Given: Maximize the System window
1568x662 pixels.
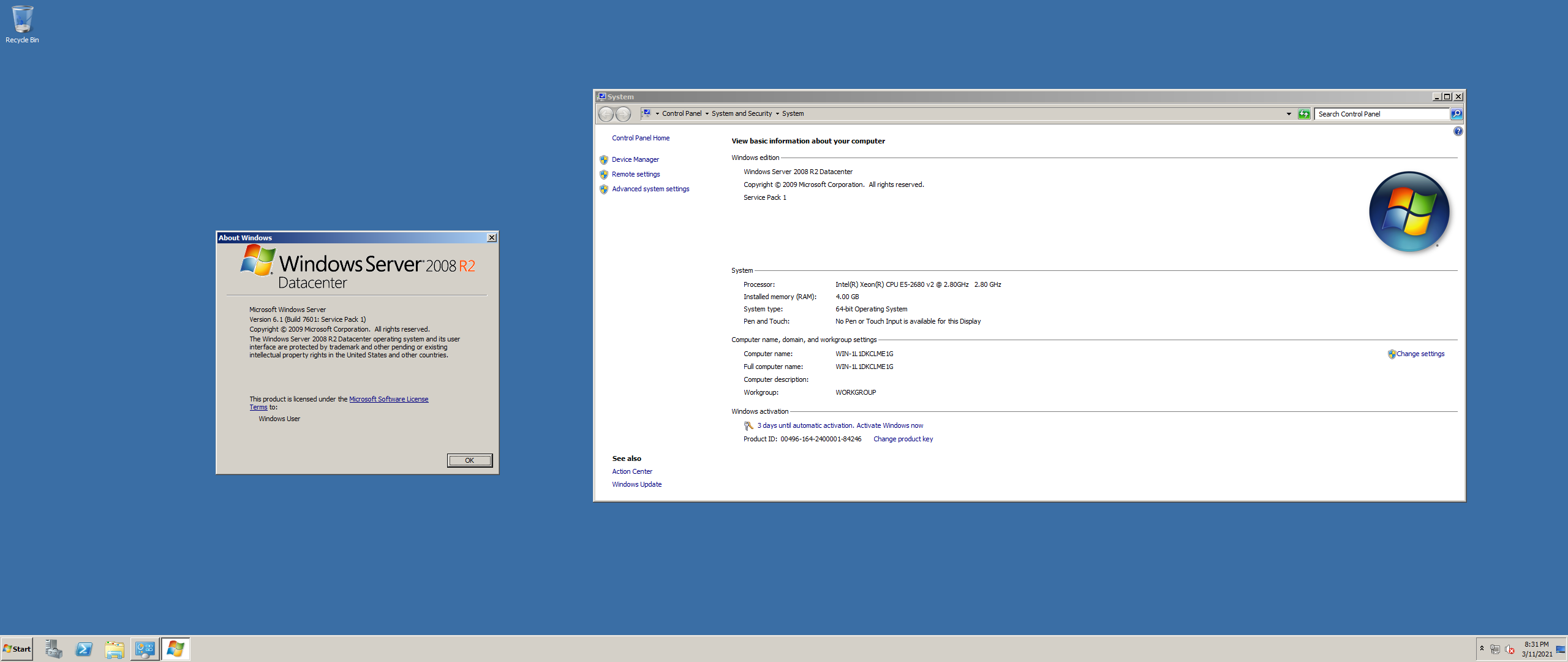Looking at the screenshot, I should tap(1447, 97).
